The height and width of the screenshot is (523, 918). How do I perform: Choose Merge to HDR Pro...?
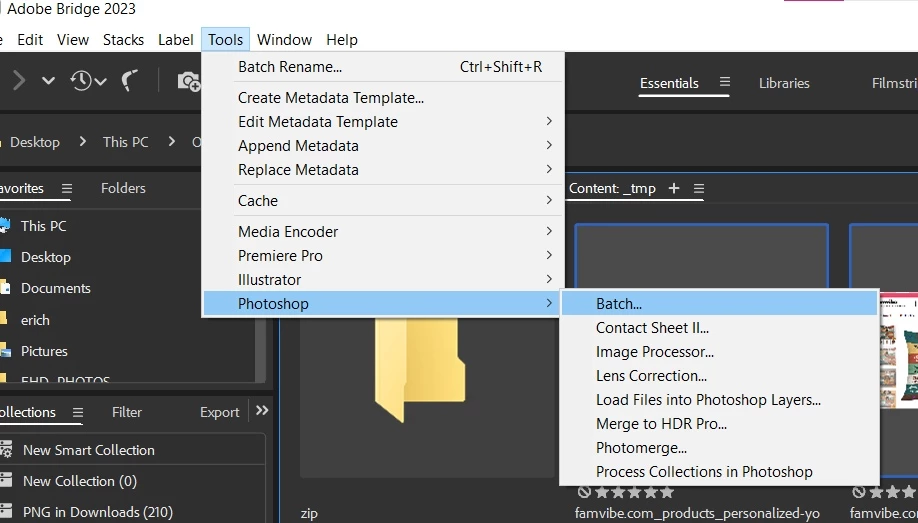tap(720, 424)
